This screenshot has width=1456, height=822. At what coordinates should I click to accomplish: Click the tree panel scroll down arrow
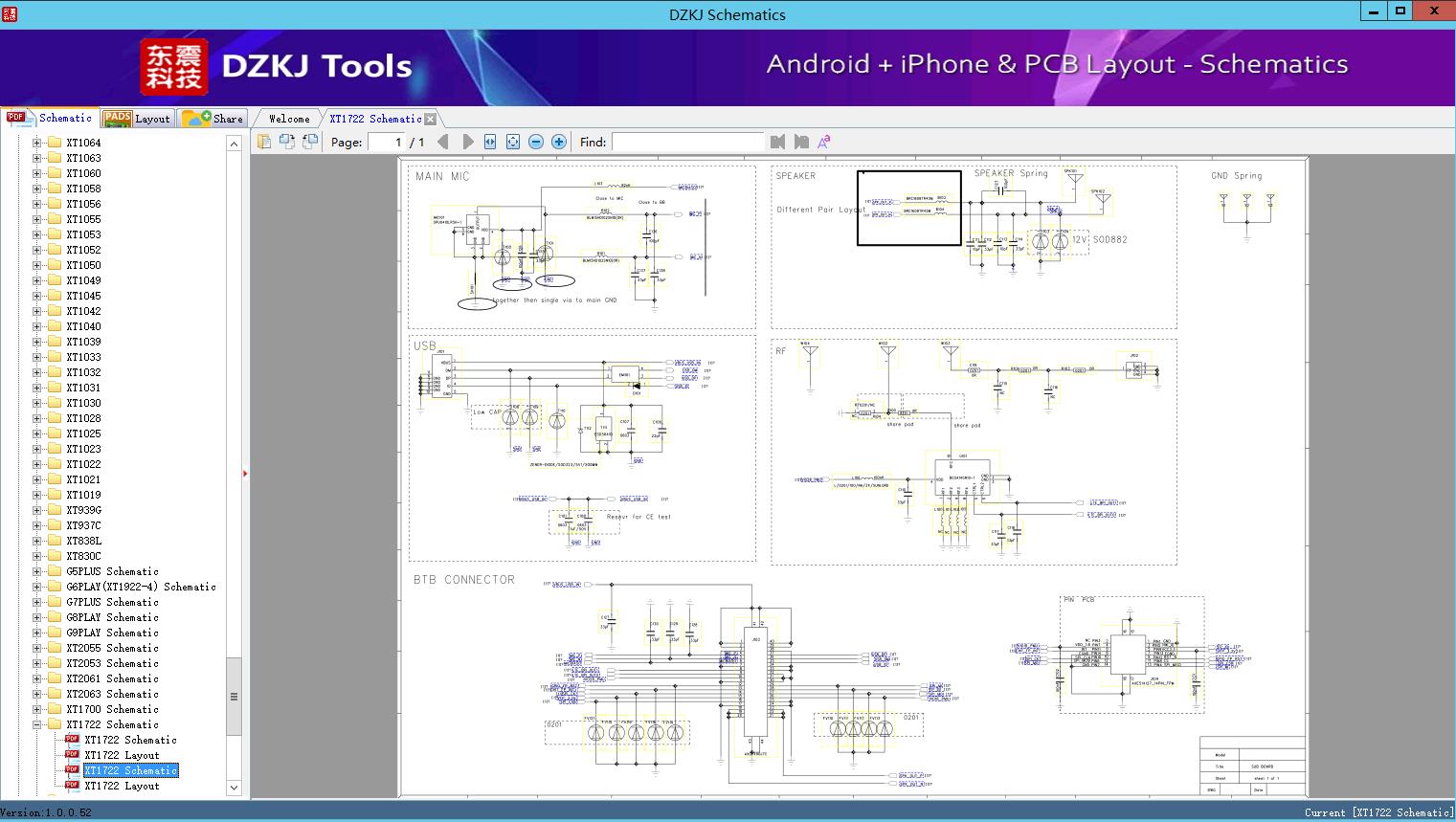click(234, 788)
